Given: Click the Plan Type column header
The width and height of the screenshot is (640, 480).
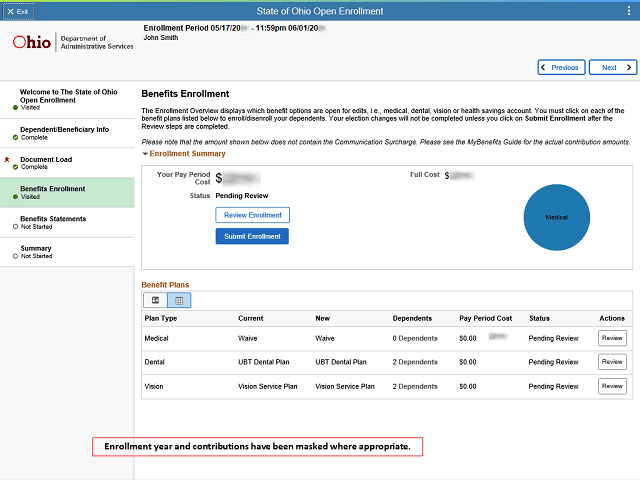Looking at the screenshot, I should [161, 318].
